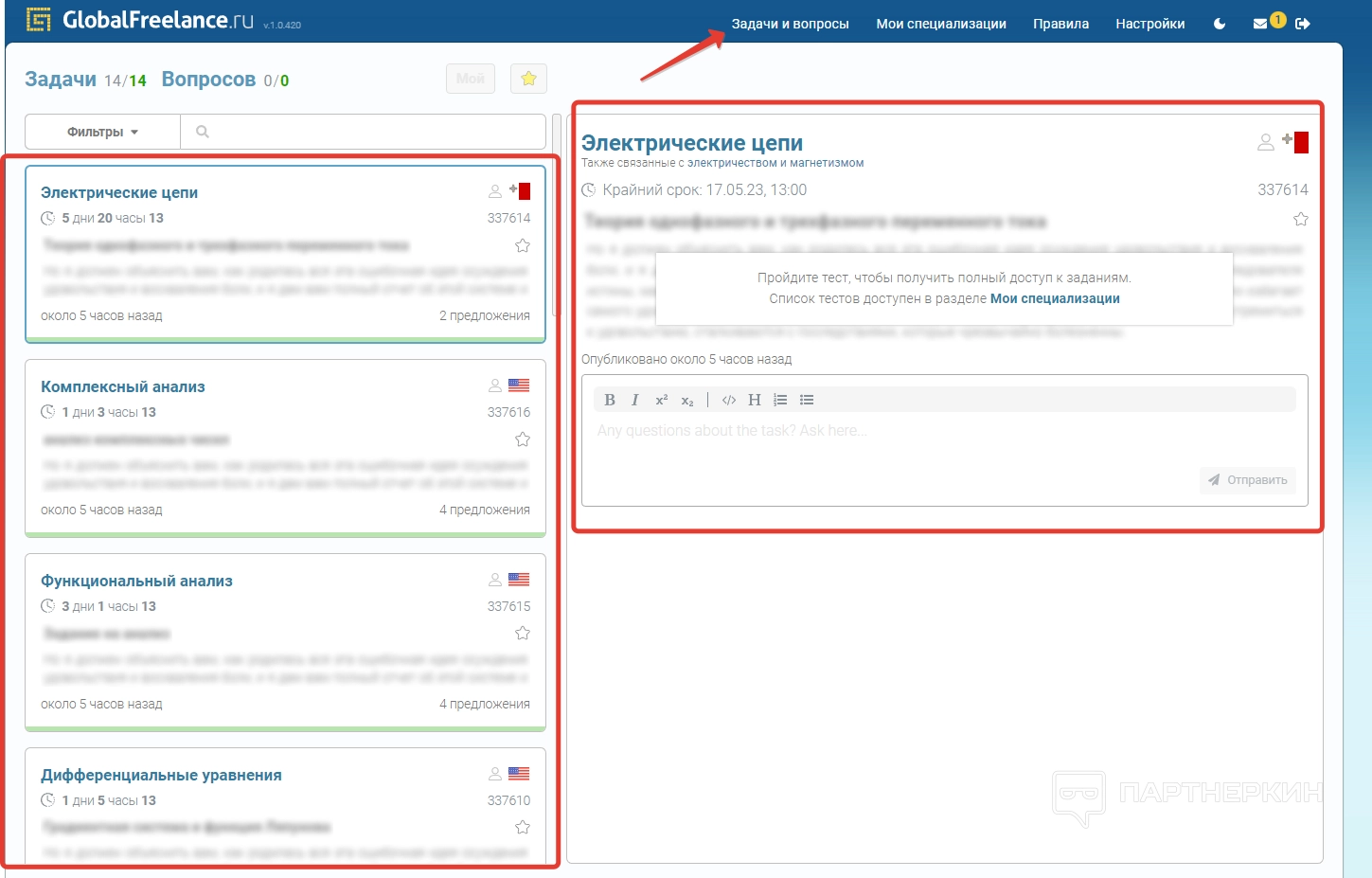
Task: Open the "Функциональный анализ" task
Action: click(x=136, y=581)
